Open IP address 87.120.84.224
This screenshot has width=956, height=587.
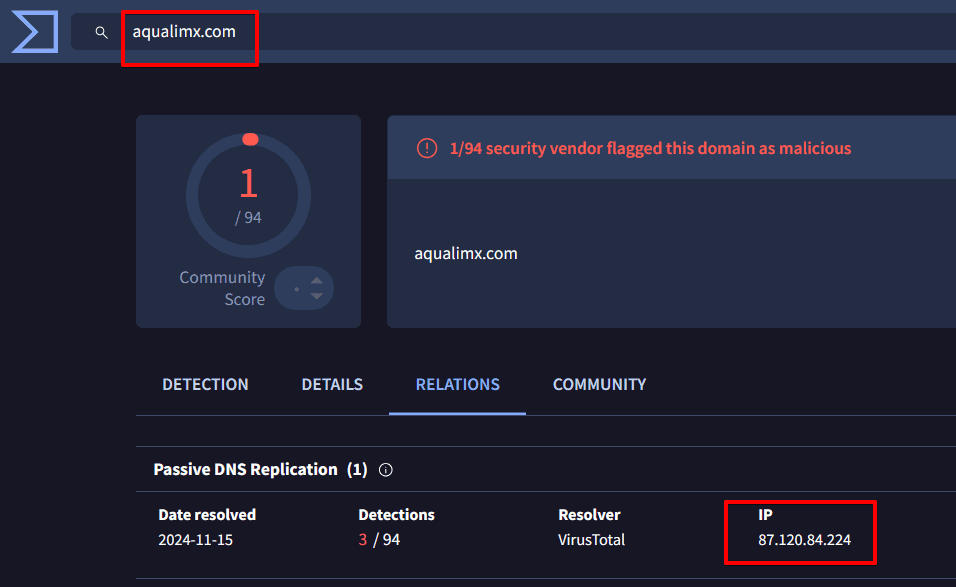tap(804, 540)
